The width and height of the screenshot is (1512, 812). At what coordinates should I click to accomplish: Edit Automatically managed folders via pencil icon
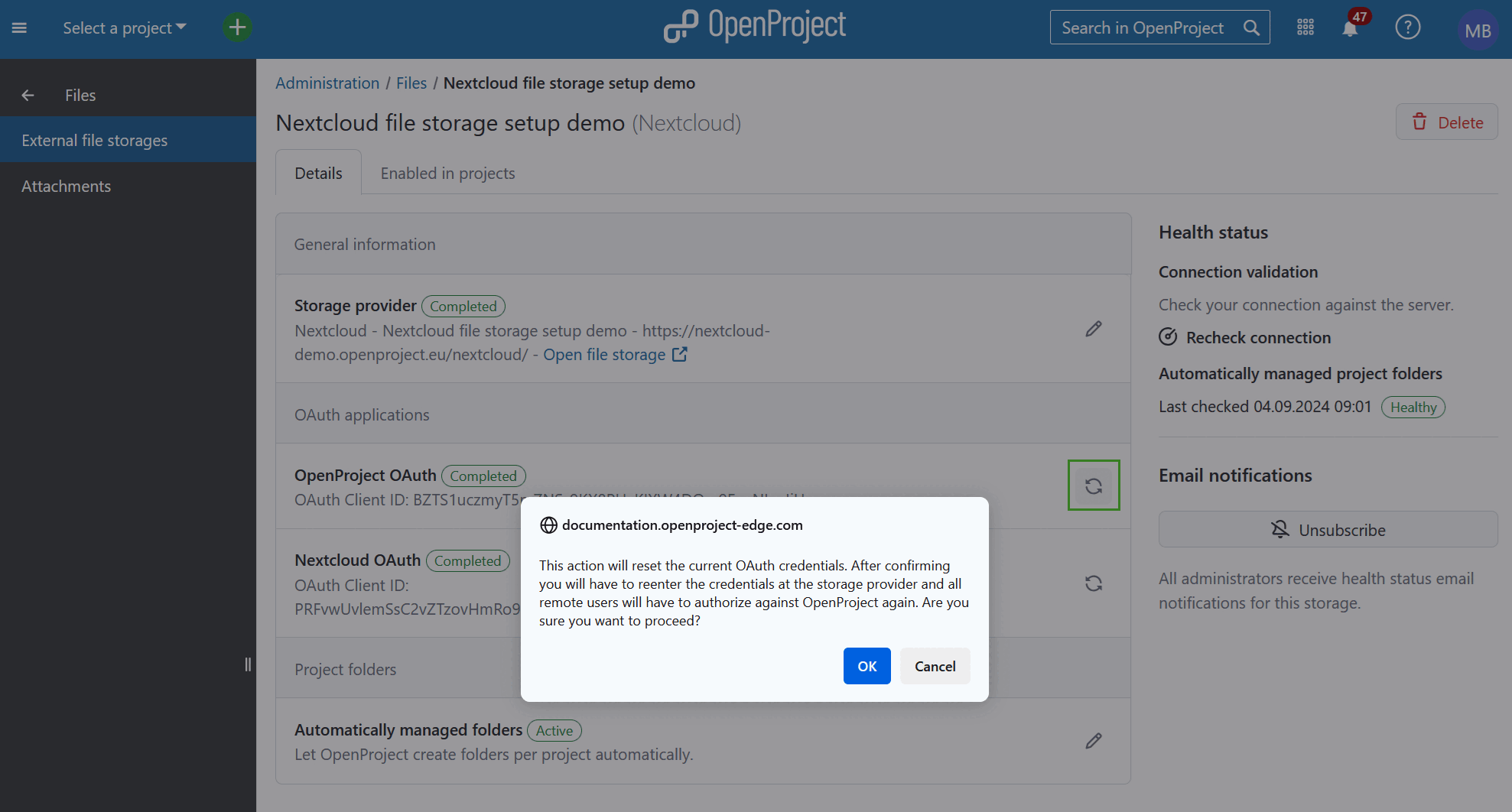tap(1093, 740)
